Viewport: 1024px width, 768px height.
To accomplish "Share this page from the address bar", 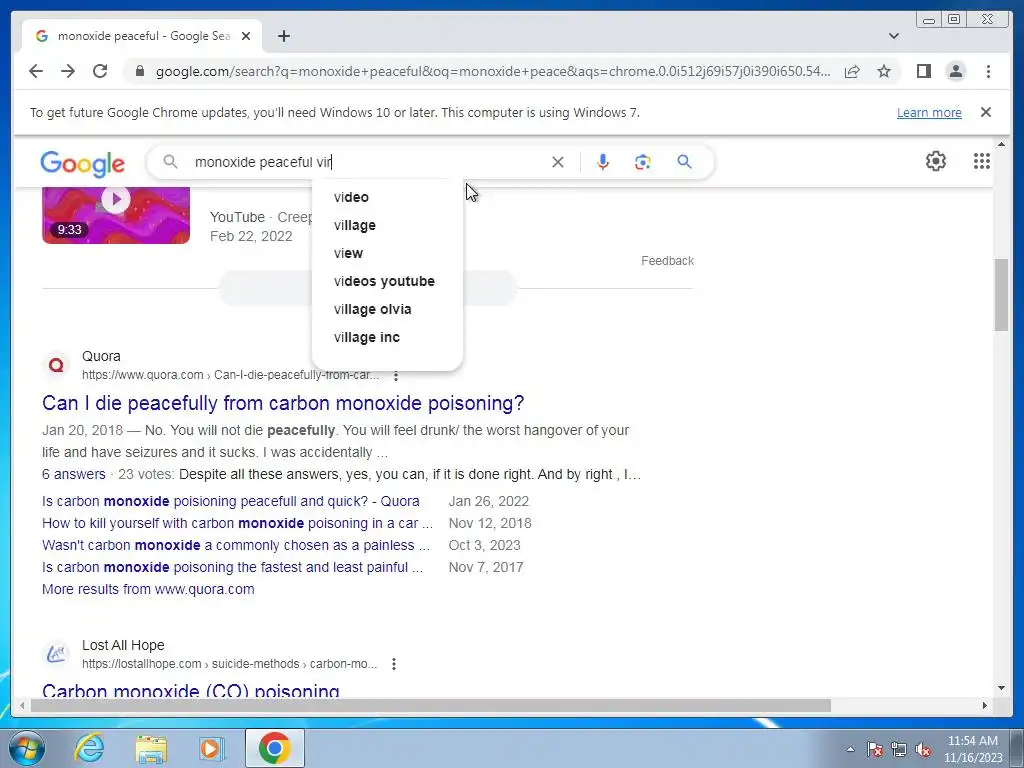I will (x=852, y=71).
